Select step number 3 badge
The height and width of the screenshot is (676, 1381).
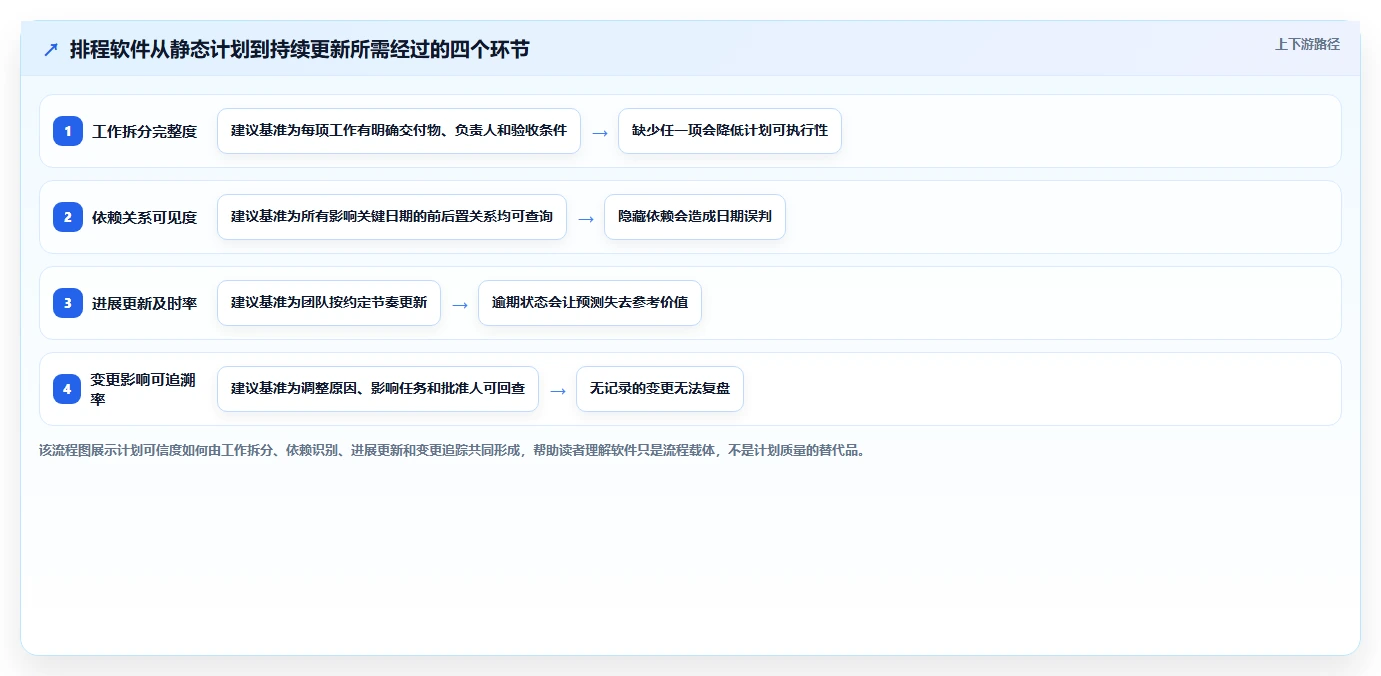[68, 302]
